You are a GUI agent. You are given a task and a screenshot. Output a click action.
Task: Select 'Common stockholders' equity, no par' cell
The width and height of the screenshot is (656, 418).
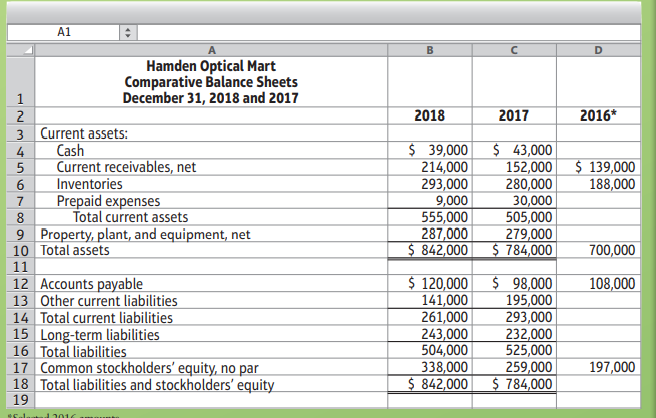(211, 367)
